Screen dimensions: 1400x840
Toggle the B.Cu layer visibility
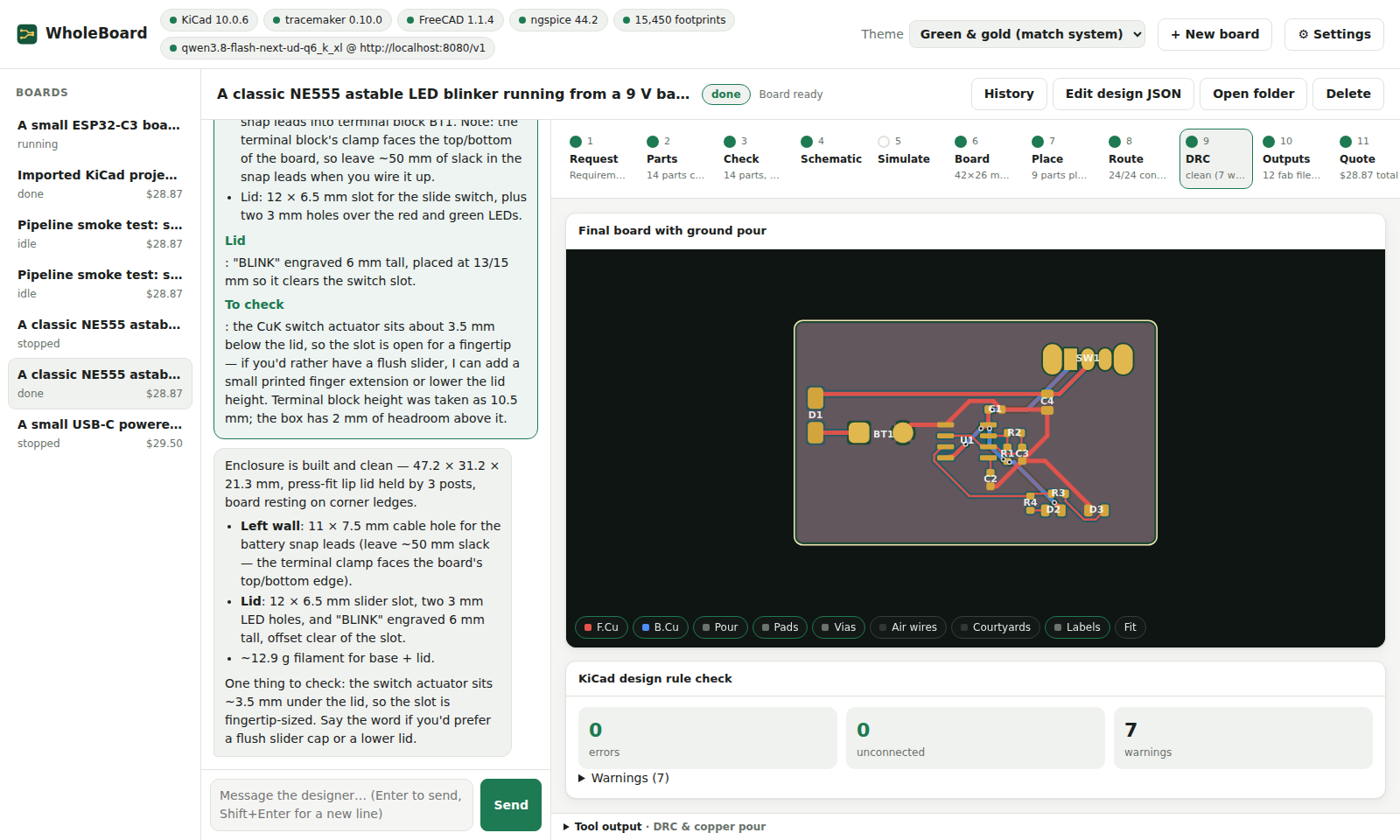coord(661,627)
